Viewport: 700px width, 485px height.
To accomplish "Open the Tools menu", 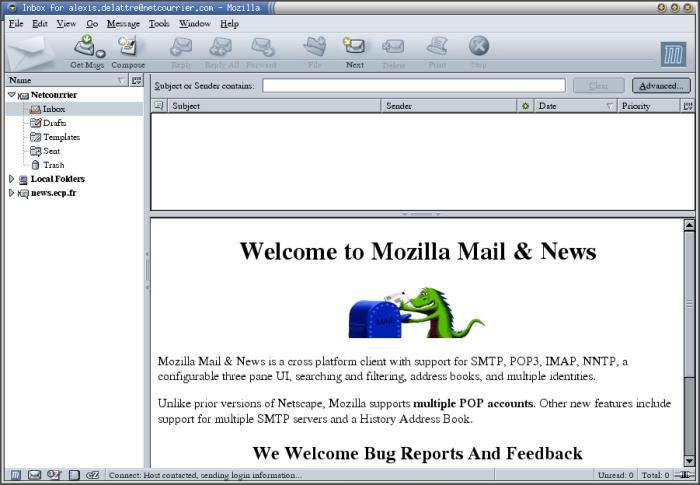I will (159, 24).
